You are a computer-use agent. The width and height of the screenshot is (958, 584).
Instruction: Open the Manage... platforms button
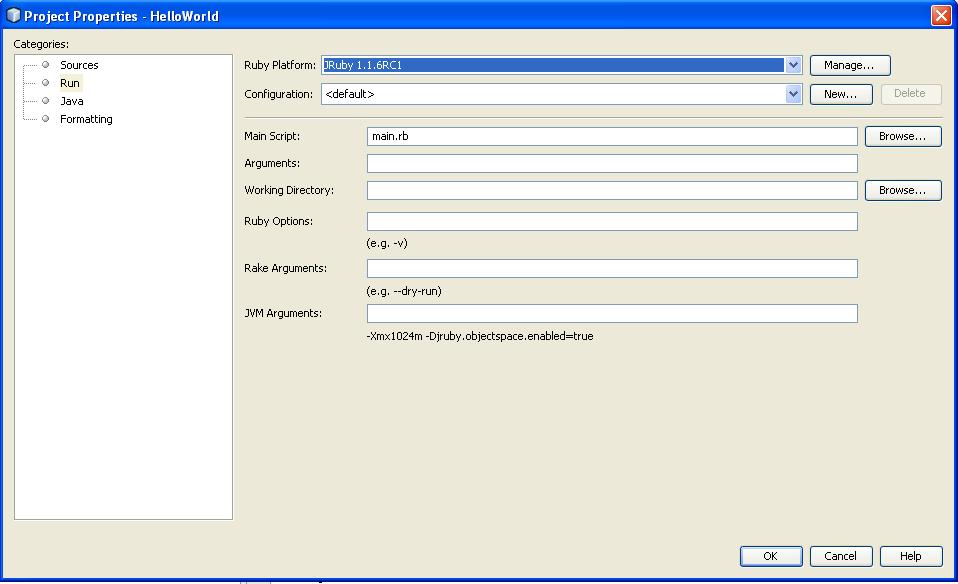[x=850, y=65]
